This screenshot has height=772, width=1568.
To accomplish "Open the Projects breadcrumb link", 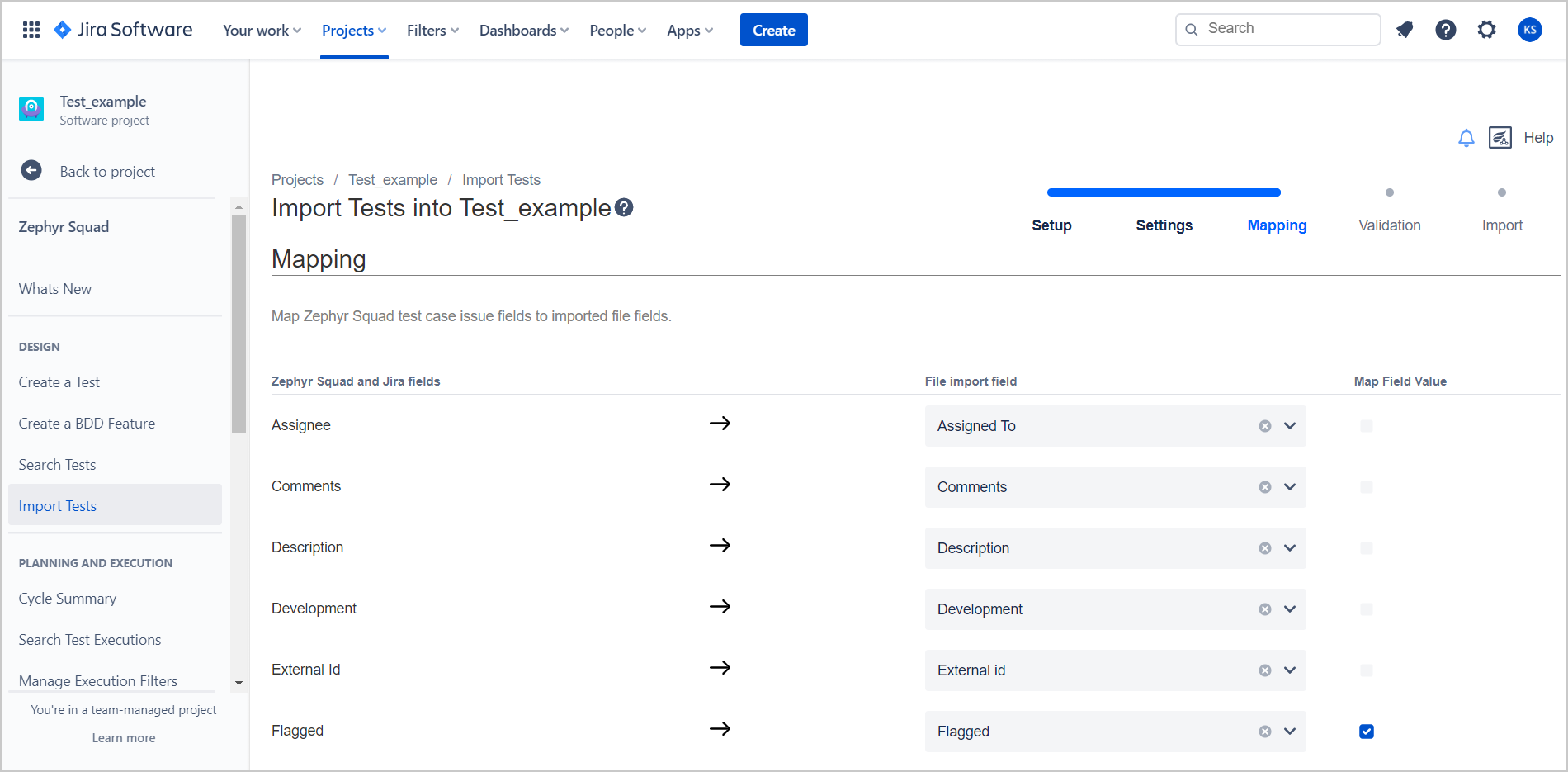I will tap(297, 180).
